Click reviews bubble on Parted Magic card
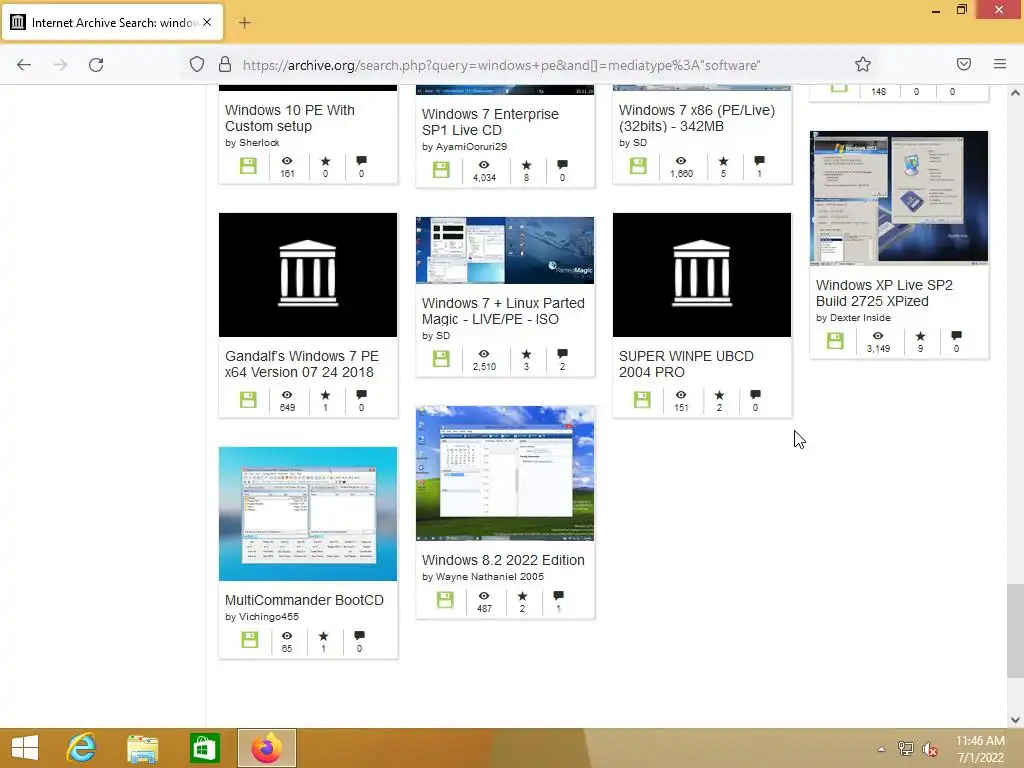Viewport: 1024px width, 768px height. [562, 354]
